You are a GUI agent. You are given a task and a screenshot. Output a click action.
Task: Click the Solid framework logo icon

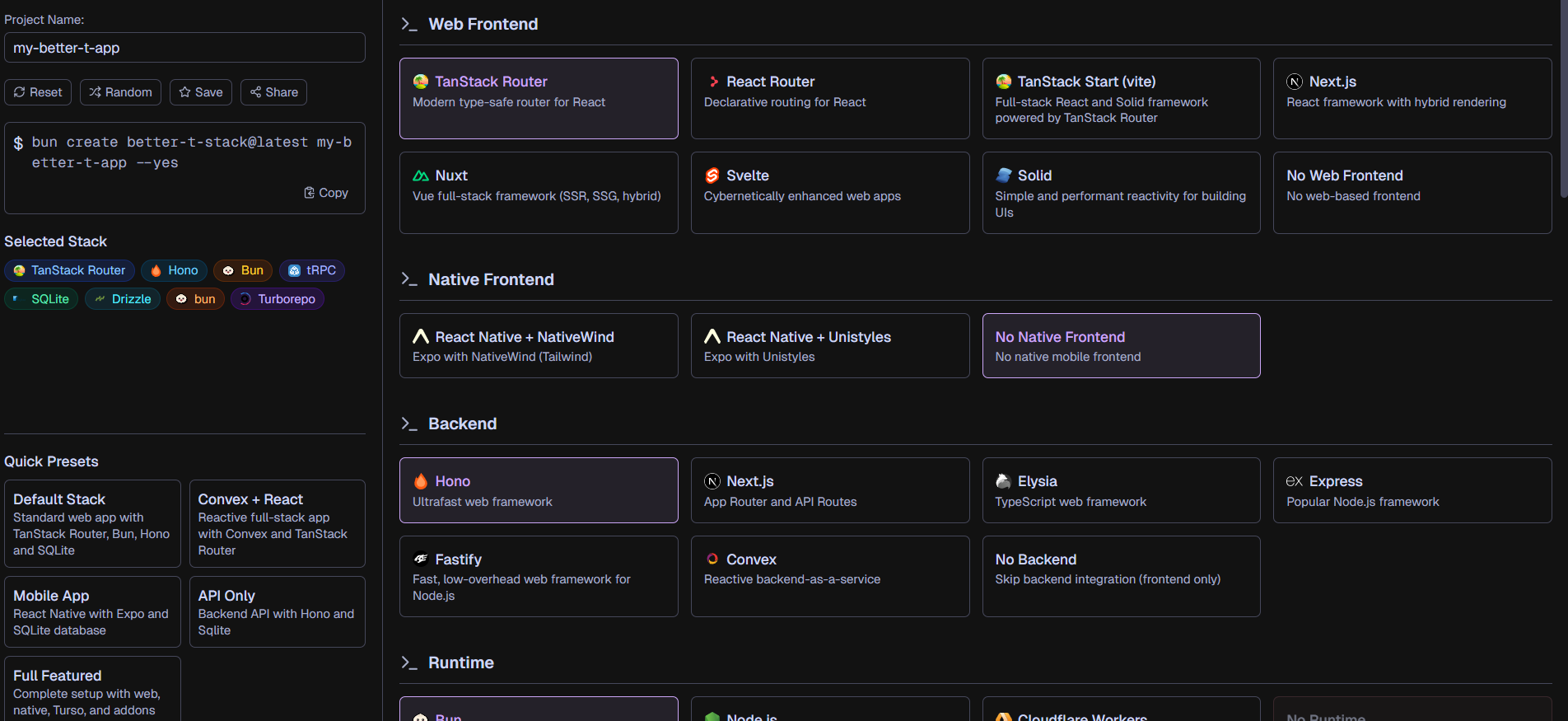click(1003, 176)
